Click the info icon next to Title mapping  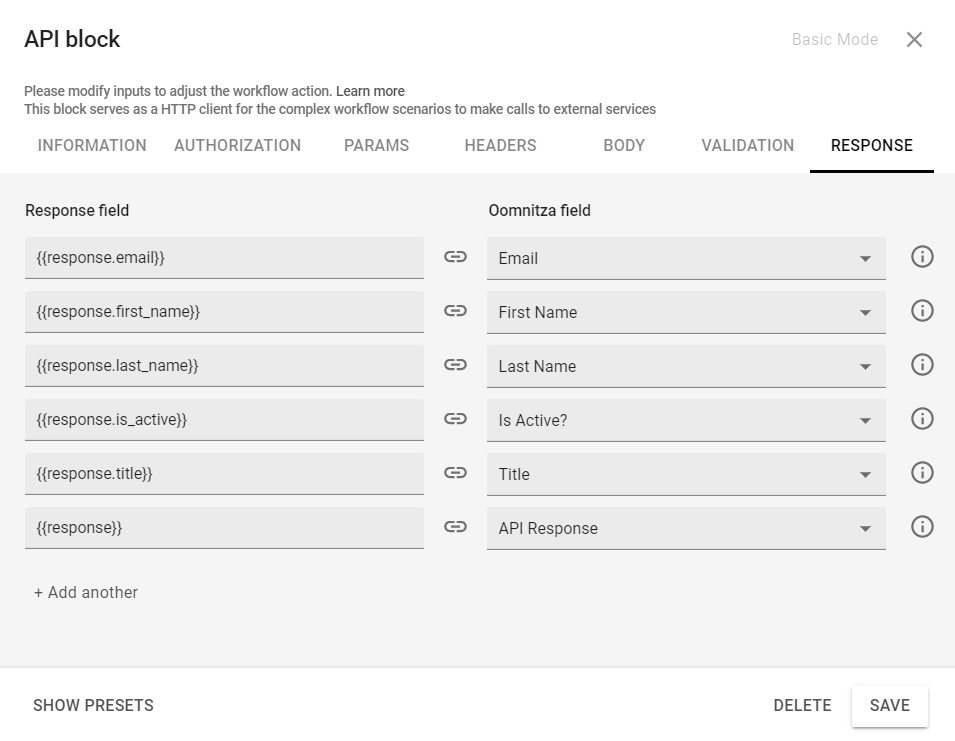[921, 472]
